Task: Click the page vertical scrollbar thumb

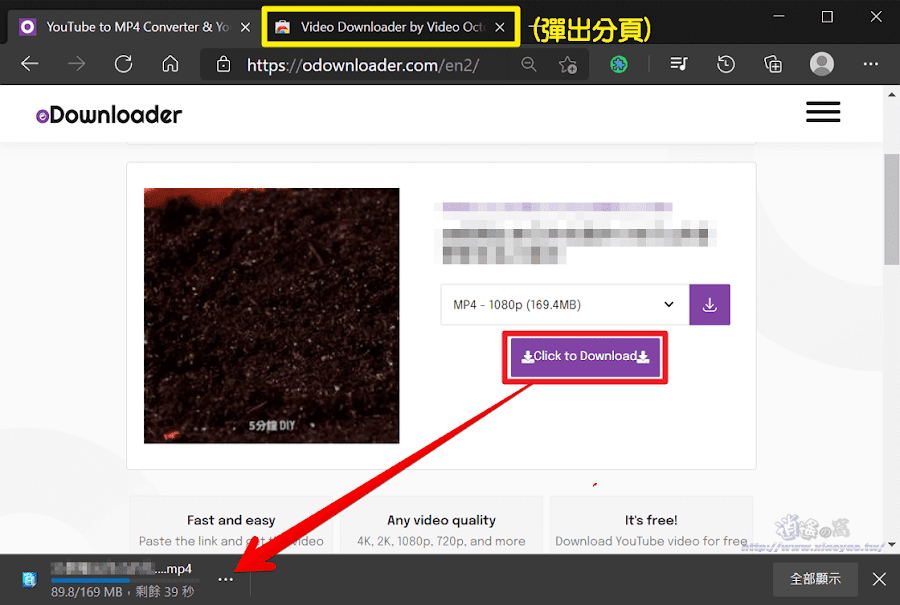Action: coord(891,209)
